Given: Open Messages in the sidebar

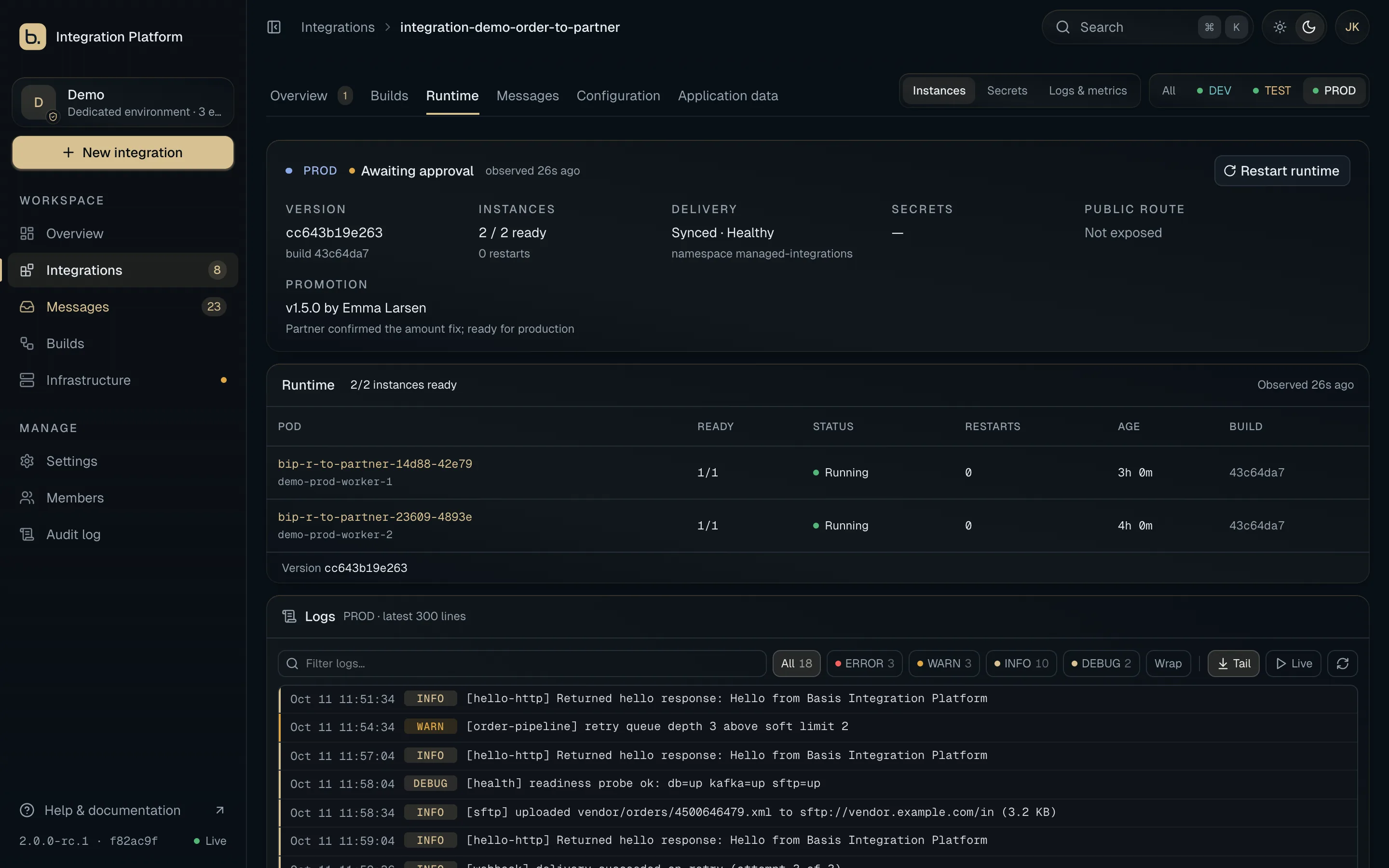Looking at the screenshot, I should coord(123,307).
